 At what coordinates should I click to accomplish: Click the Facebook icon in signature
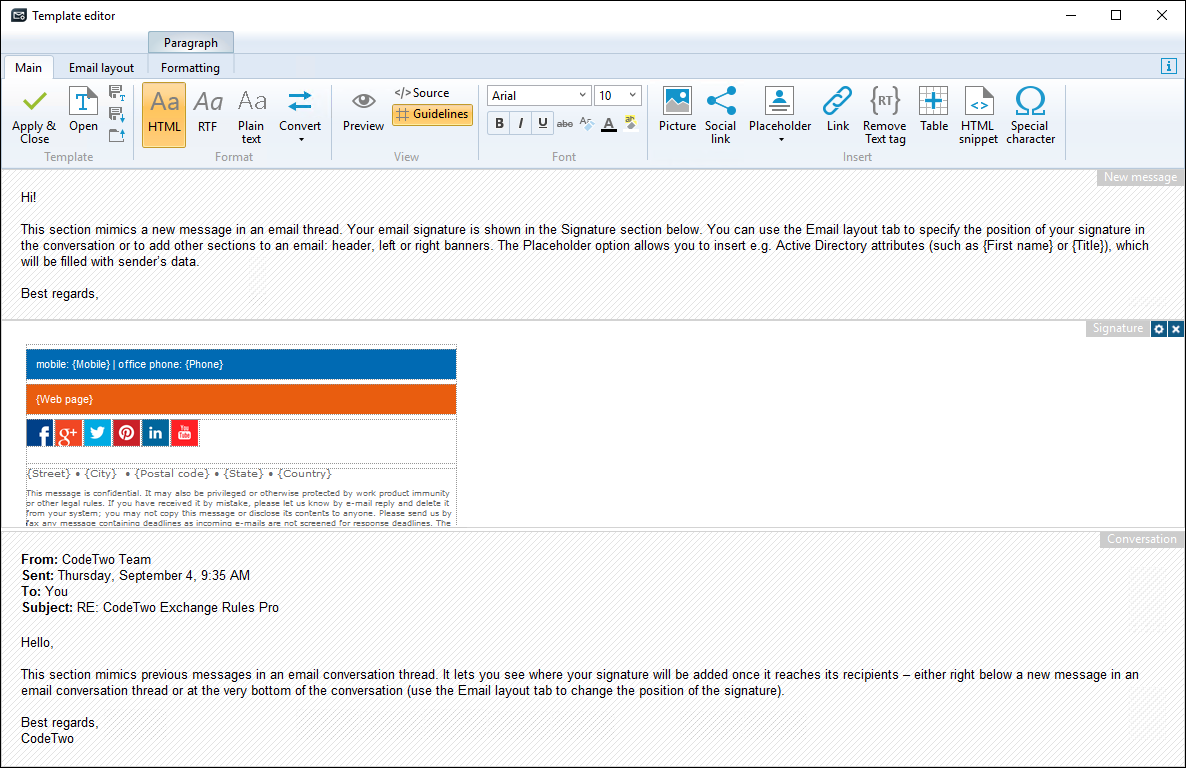pos(40,433)
